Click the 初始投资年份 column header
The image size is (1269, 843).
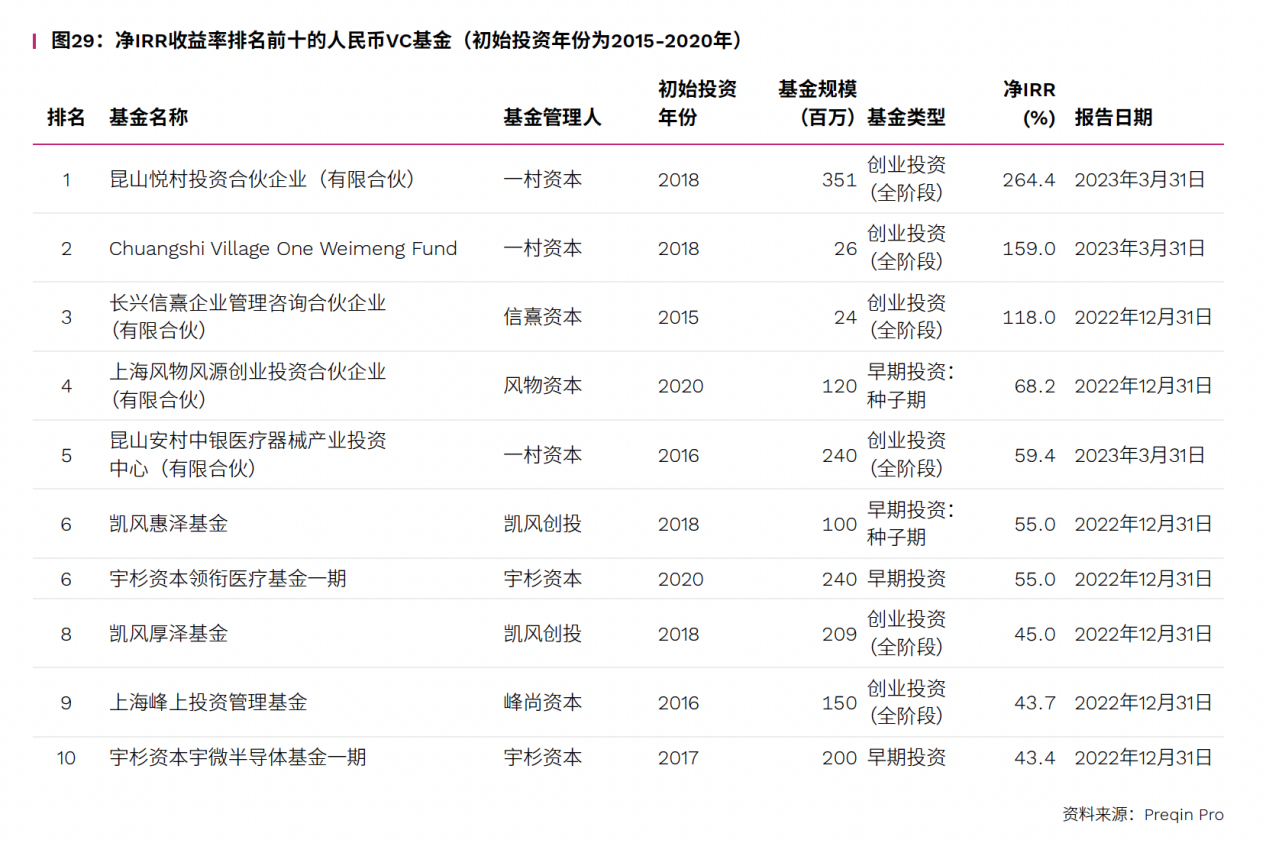697,103
